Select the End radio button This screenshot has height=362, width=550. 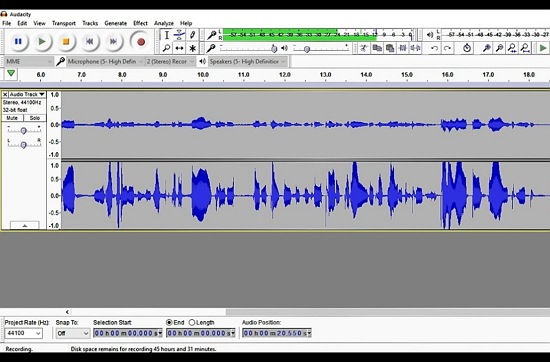click(x=169, y=322)
